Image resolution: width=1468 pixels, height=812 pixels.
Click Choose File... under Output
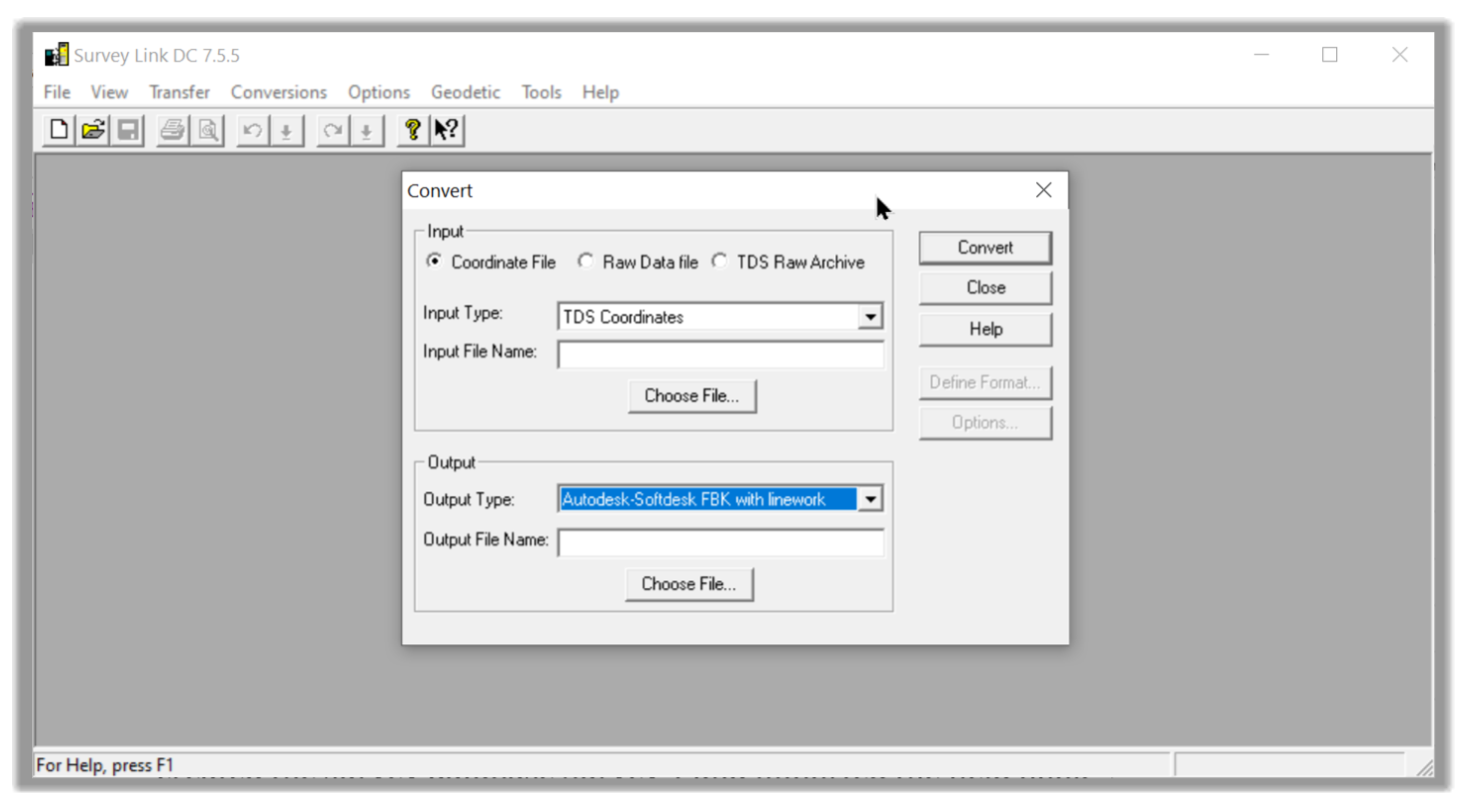(x=690, y=584)
